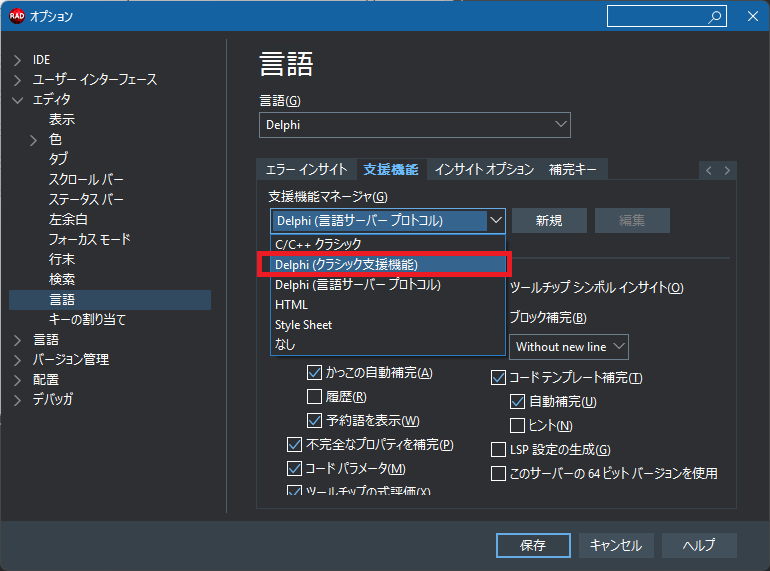Switch to 補完キー tab
Screen dimensions: 770x571
click(573, 170)
